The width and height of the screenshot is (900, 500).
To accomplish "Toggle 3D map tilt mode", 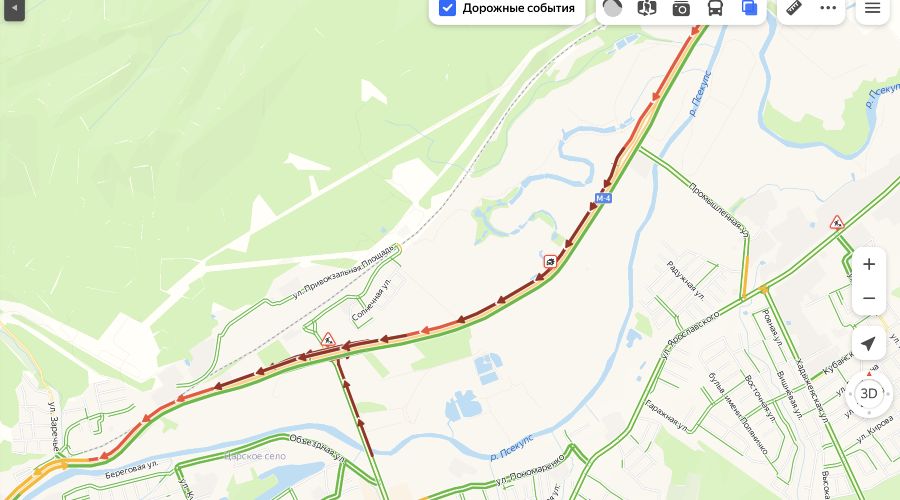I will pos(868,394).
